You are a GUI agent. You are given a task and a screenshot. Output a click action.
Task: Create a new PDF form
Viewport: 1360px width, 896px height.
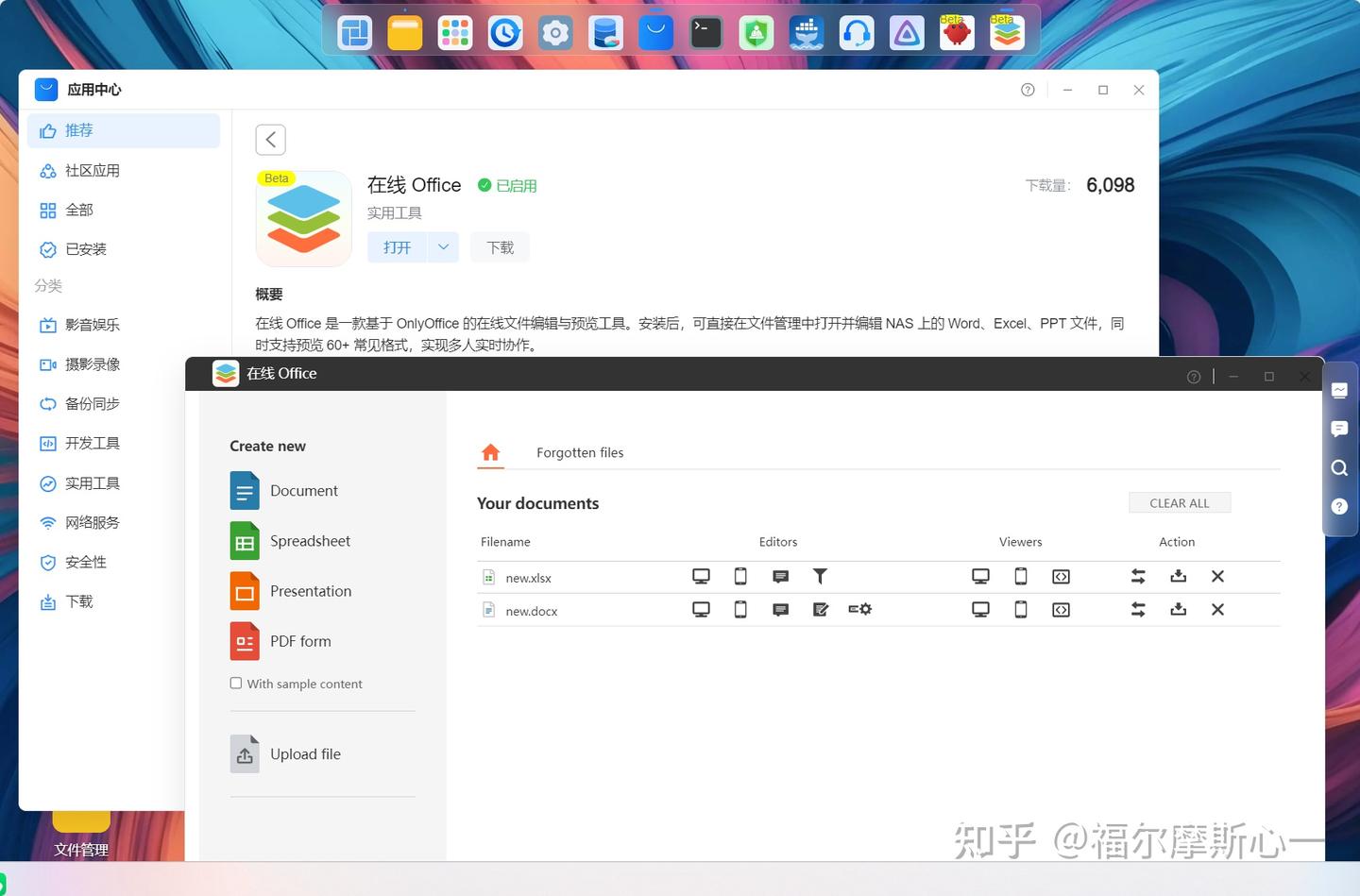tap(280, 641)
